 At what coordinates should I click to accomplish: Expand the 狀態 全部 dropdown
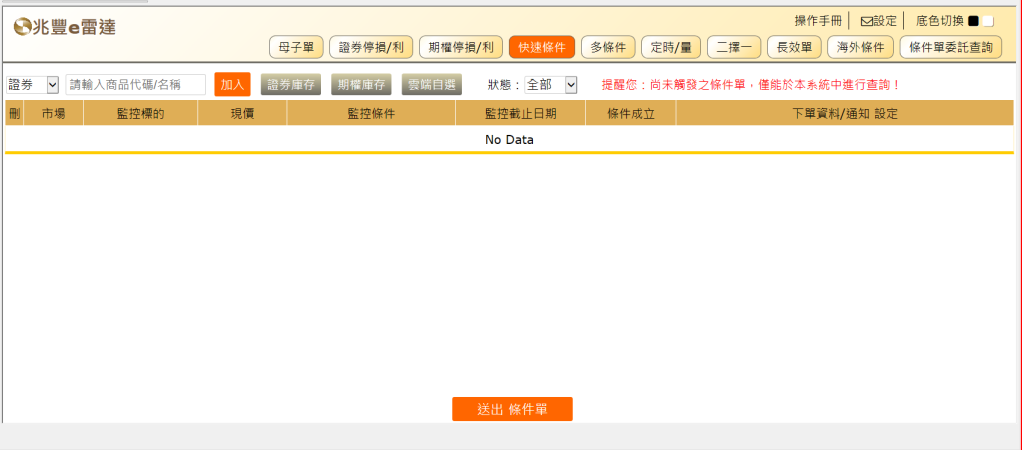click(x=551, y=85)
